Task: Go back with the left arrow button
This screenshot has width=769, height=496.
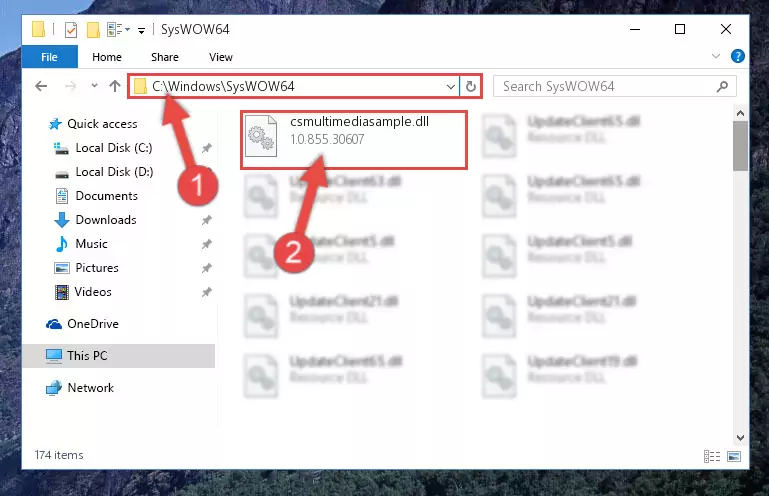Action: 41,86
